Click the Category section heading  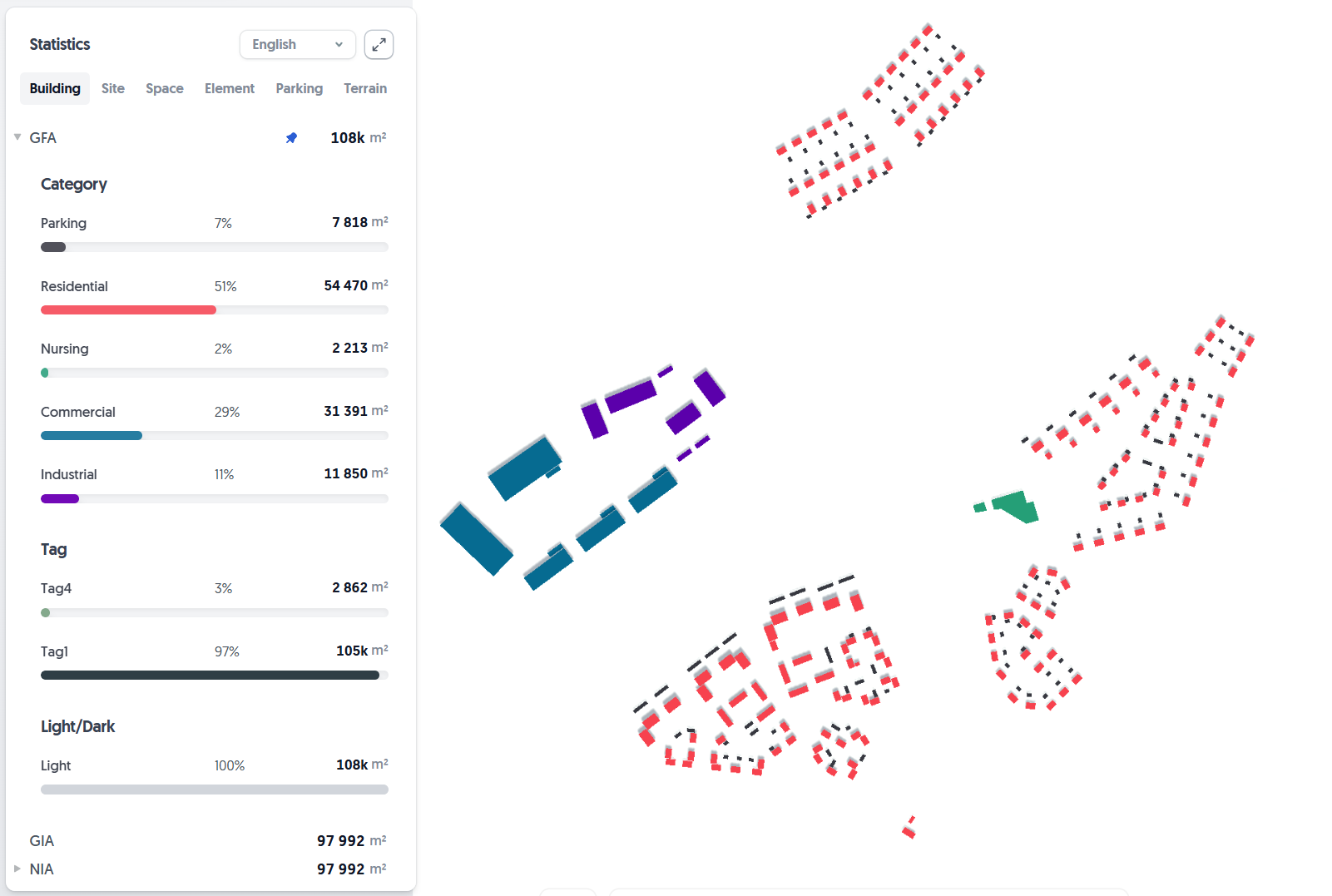74,184
